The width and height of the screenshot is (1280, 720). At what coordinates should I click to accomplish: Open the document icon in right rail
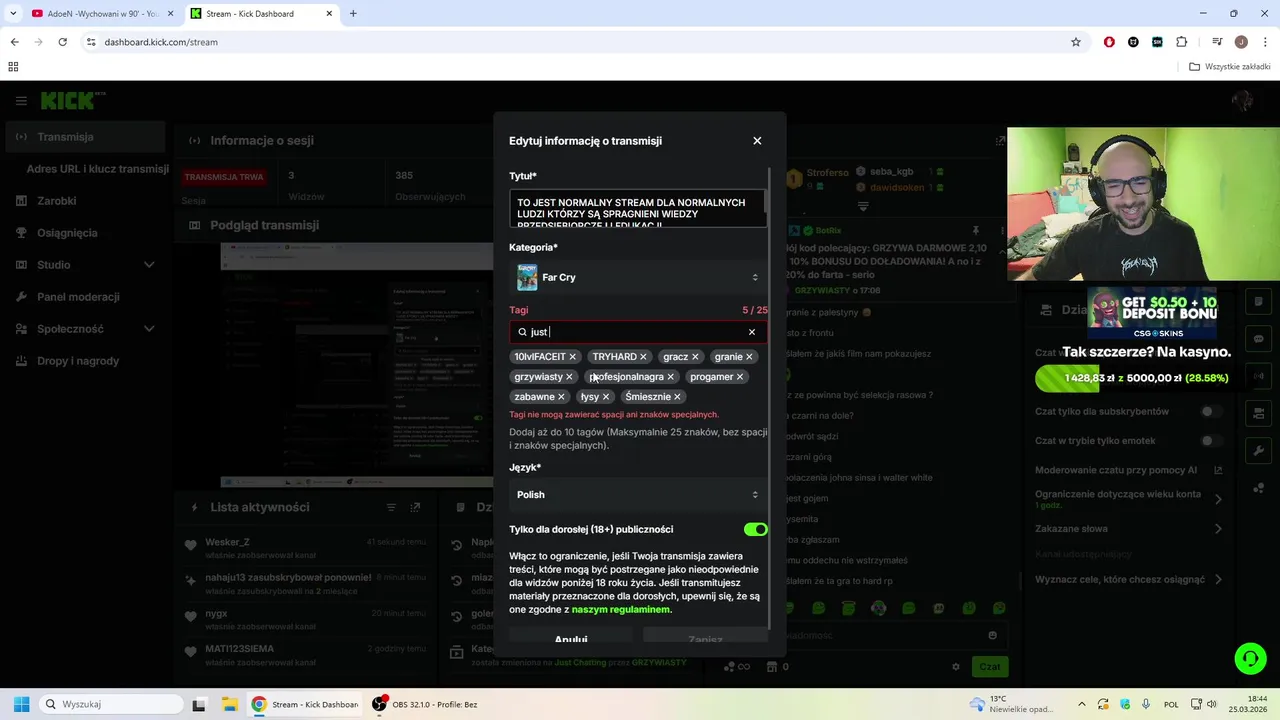click(x=1258, y=302)
